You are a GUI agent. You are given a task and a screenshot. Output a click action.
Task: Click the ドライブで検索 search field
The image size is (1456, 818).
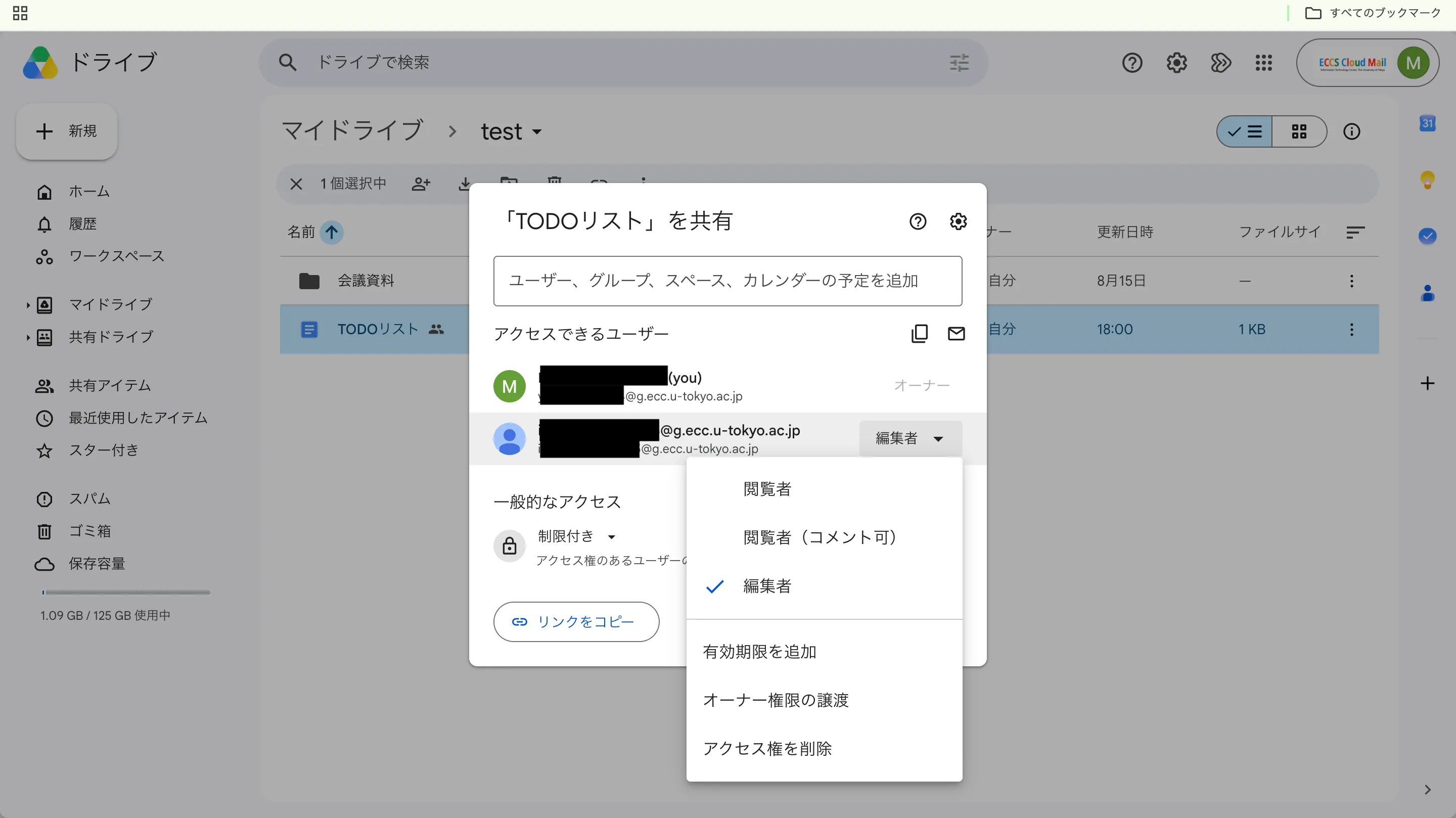[x=623, y=62]
